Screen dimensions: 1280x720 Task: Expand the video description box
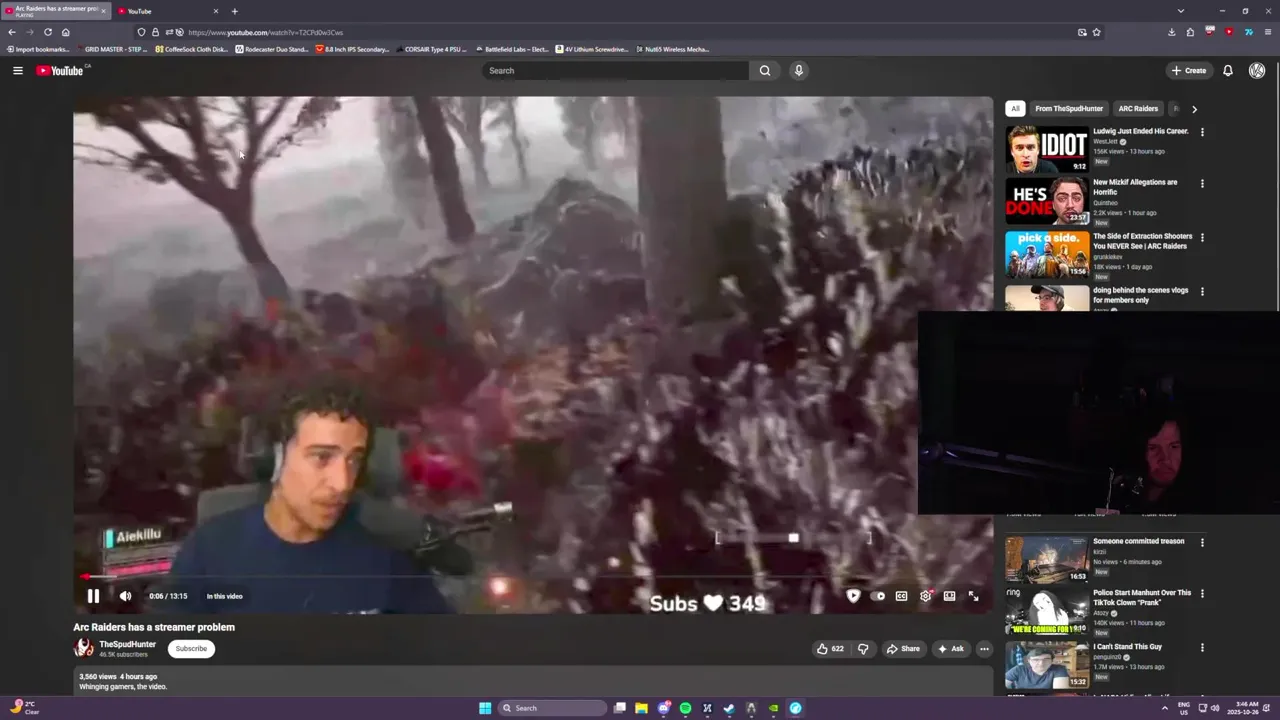pyautogui.click(x=533, y=681)
